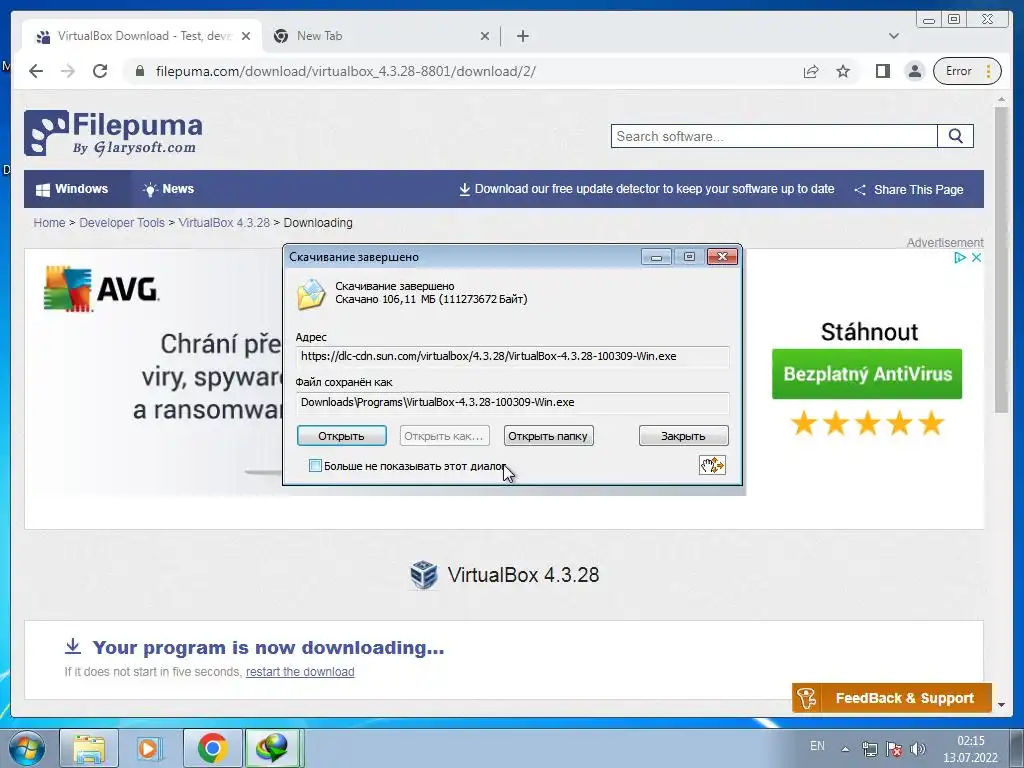Click the 'Скачано 106,11 МБ' text
Viewport: 1024px width, 768px height.
tap(431, 299)
